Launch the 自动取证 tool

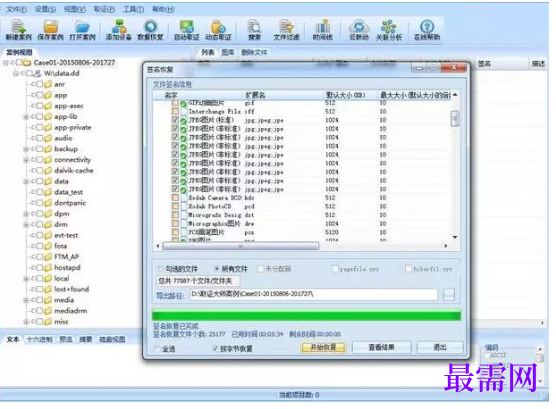[x=187, y=30]
